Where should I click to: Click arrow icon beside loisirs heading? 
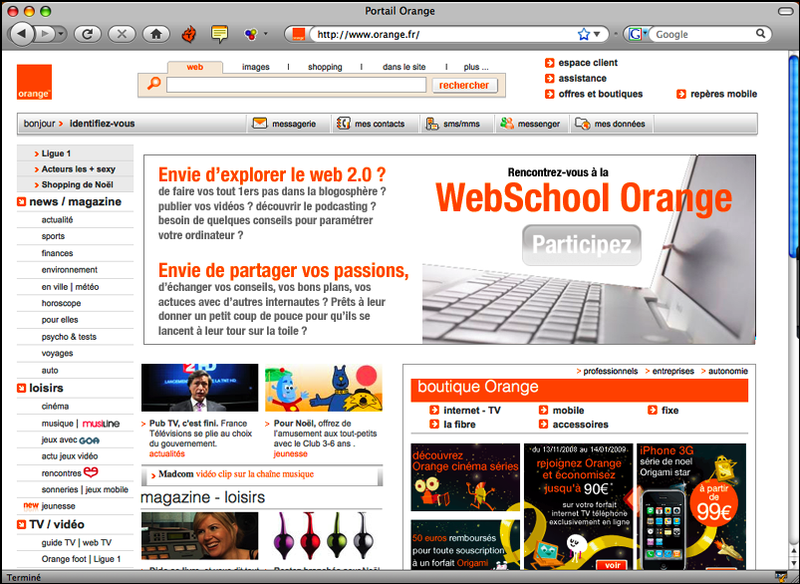[21, 388]
